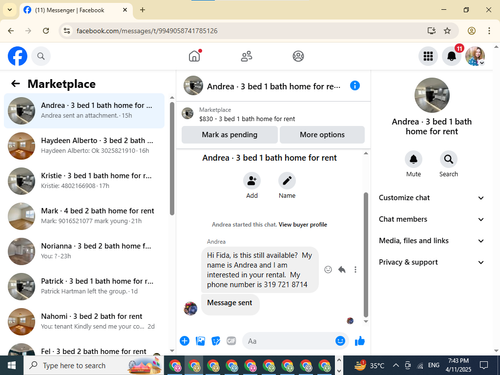Click the browser address bar URL
Viewport: 500px width, 375px height.
(147, 31)
